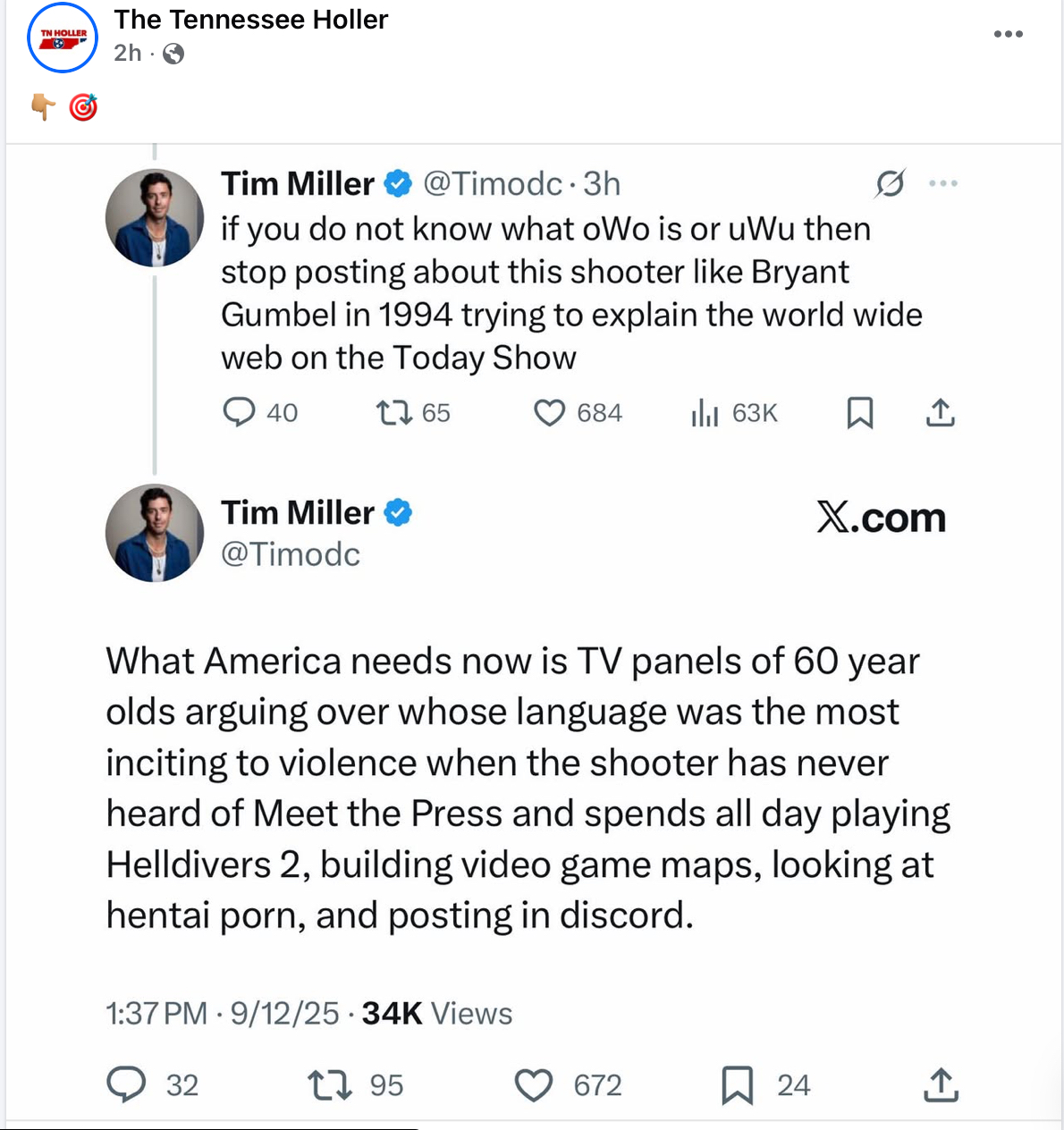The width and height of the screenshot is (1064, 1130).
Task: Click the bookmark icon showing 24
Action: 738,1084
